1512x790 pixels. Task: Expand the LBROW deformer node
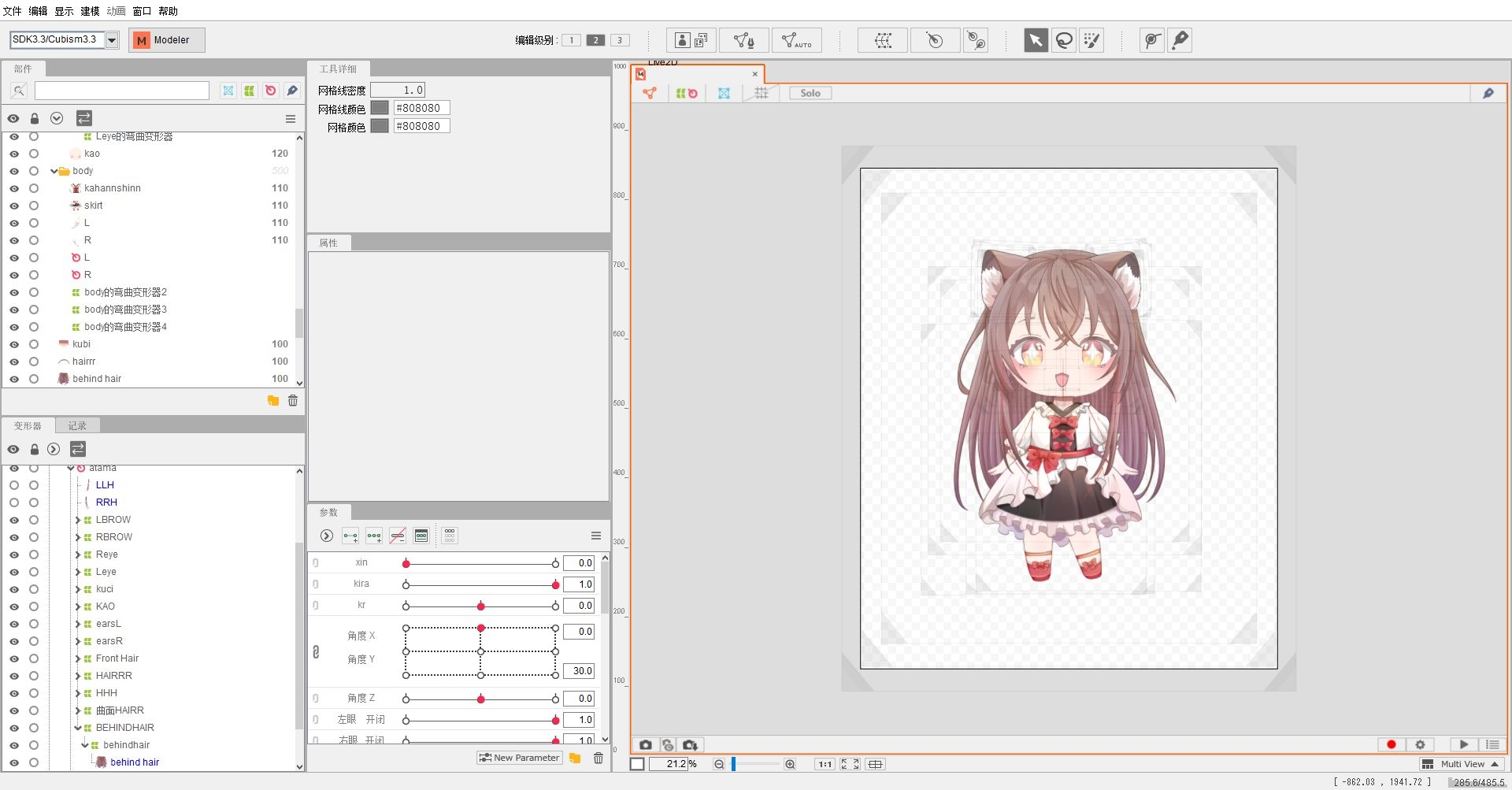click(78, 520)
